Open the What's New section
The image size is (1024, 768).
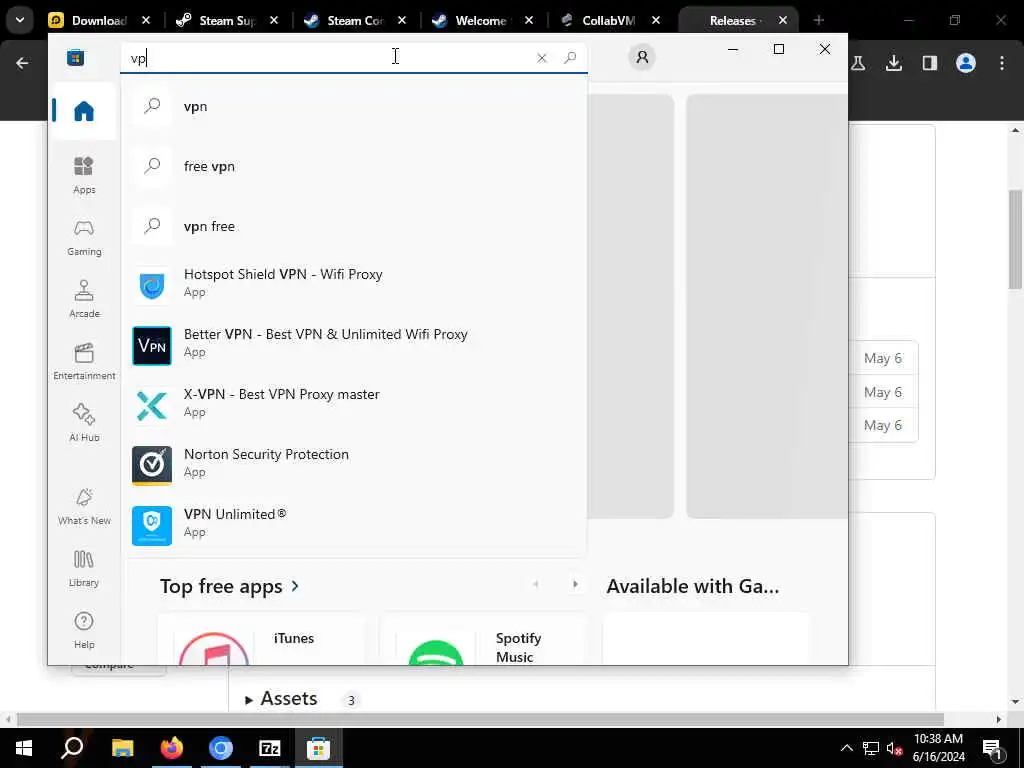pos(84,506)
